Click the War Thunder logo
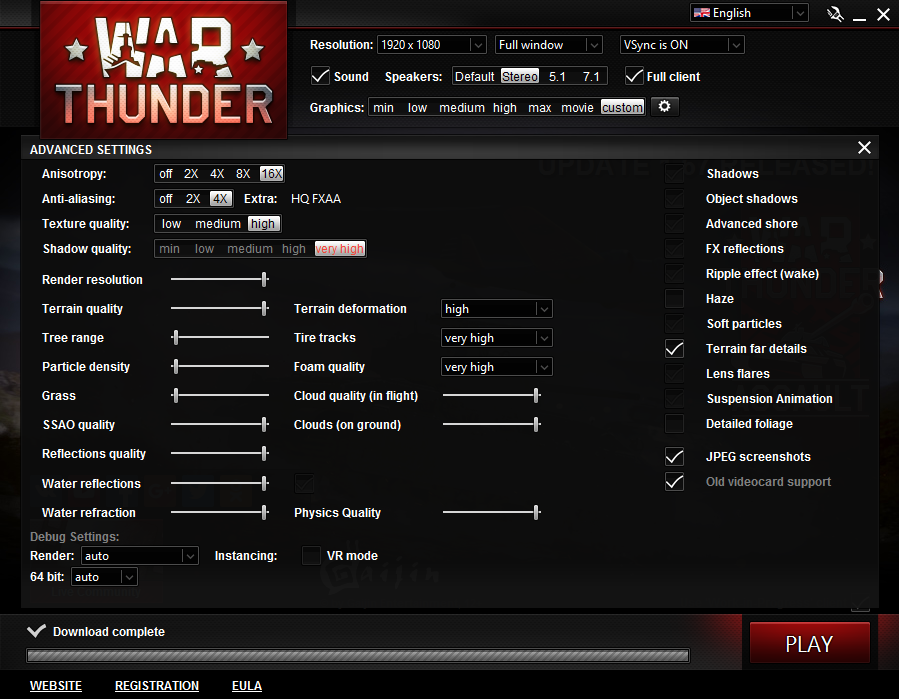Image resolution: width=899 pixels, height=699 pixels. click(x=164, y=69)
